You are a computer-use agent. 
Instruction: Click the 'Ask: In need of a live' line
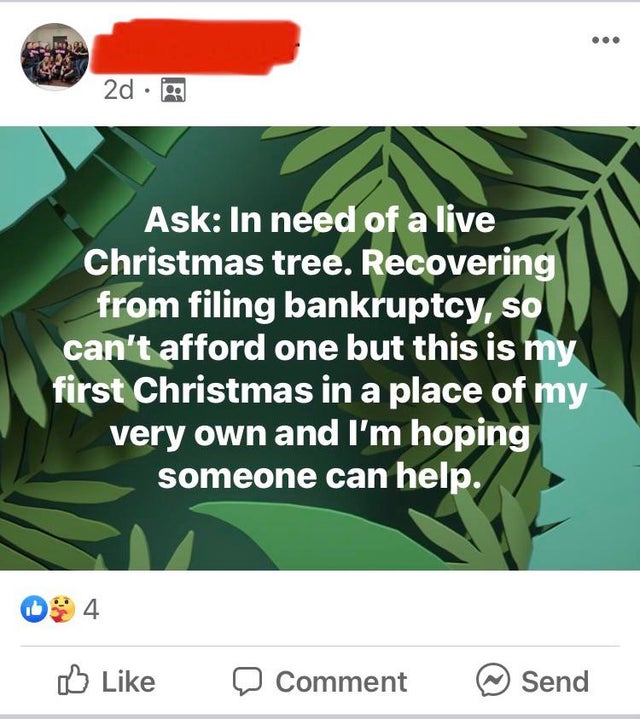[x=320, y=220]
